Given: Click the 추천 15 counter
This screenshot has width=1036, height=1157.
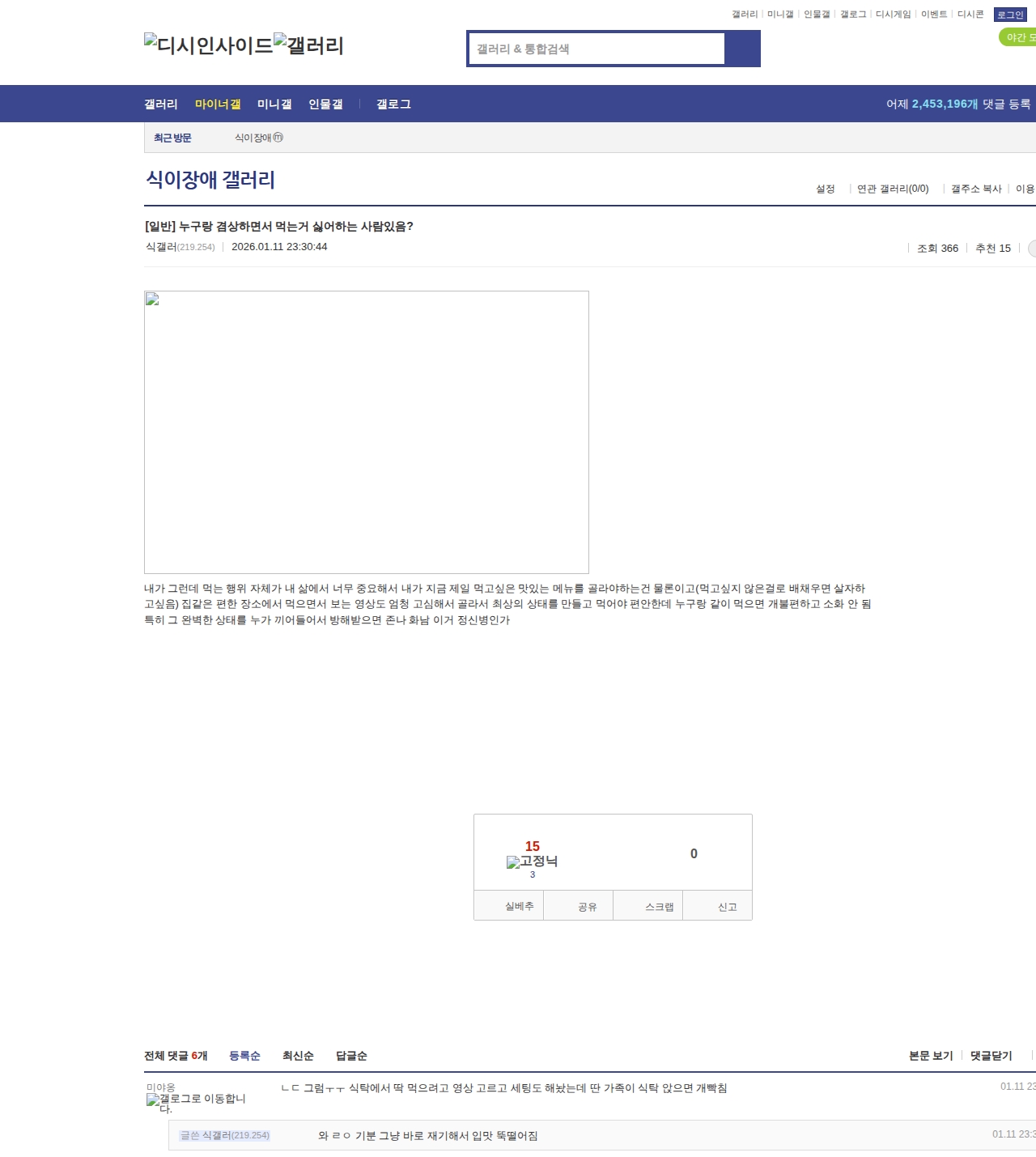Looking at the screenshot, I should [x=993, y=249].
